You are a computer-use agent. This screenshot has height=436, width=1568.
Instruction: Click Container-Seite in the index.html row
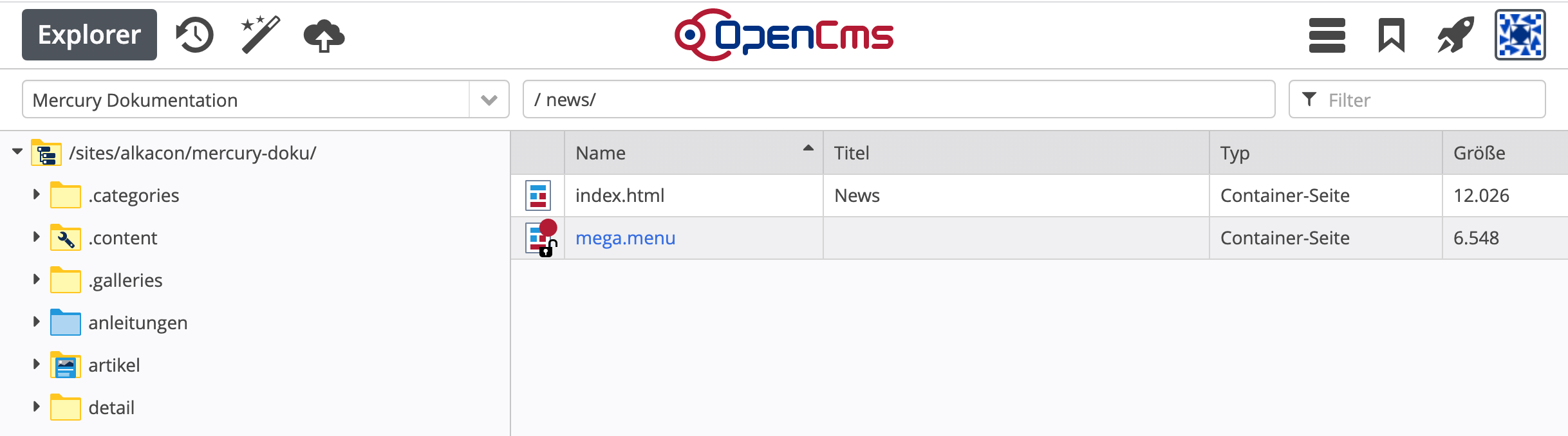tap(1285, 195)
